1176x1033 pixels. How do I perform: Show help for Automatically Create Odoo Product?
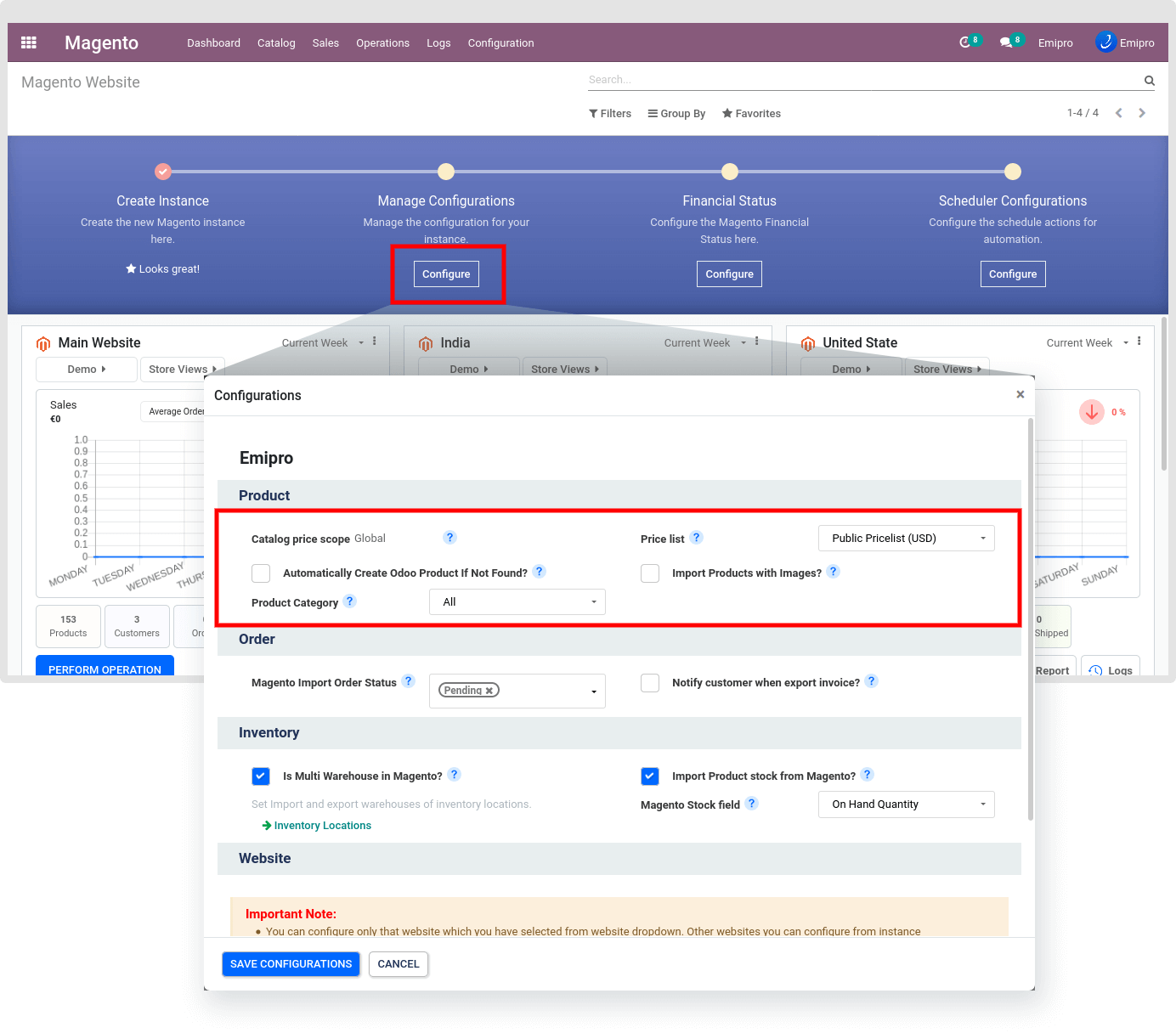tap(540, 571)
